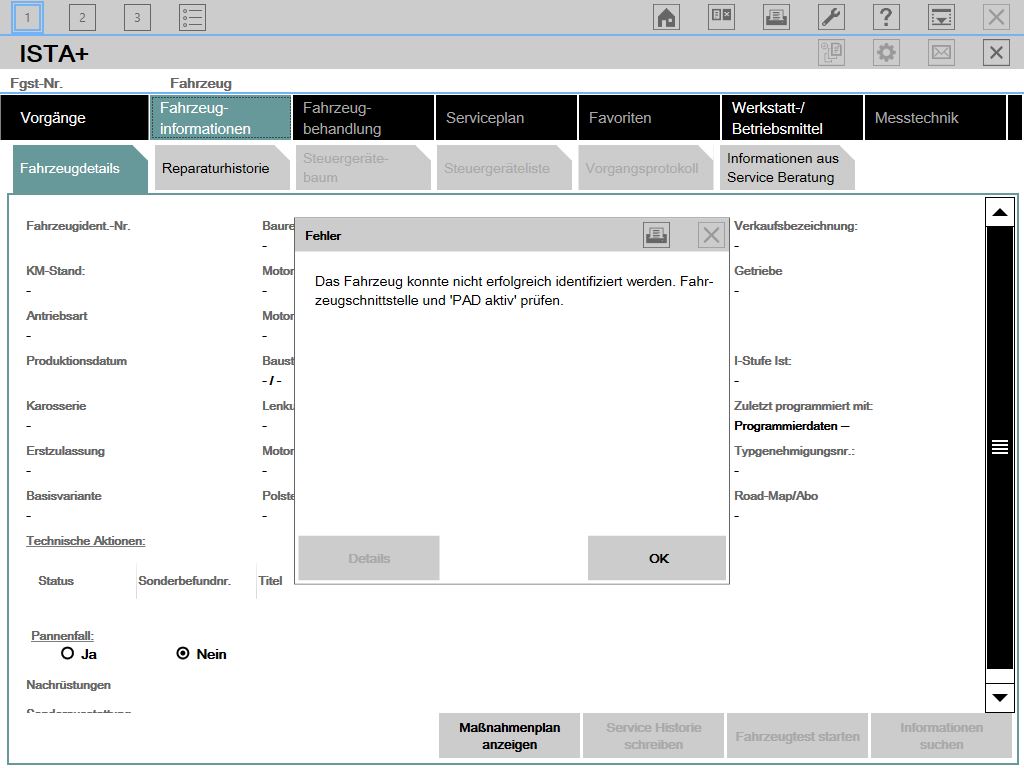1024x768 pixels.
Task: Print the current screen from top toolbar
Action: tap(776, 17)
